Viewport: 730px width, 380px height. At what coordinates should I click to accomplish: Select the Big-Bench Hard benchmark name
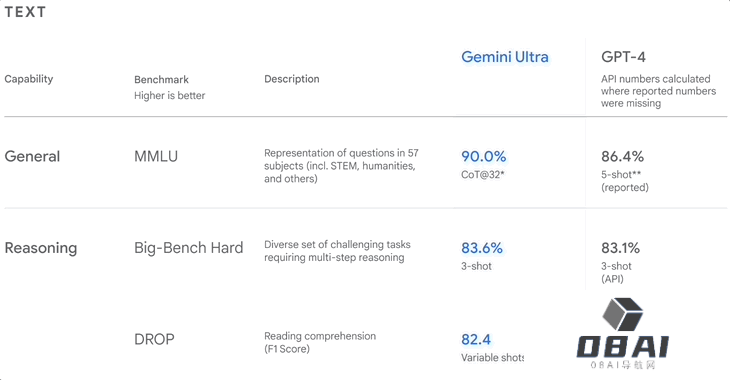point(189,248)
